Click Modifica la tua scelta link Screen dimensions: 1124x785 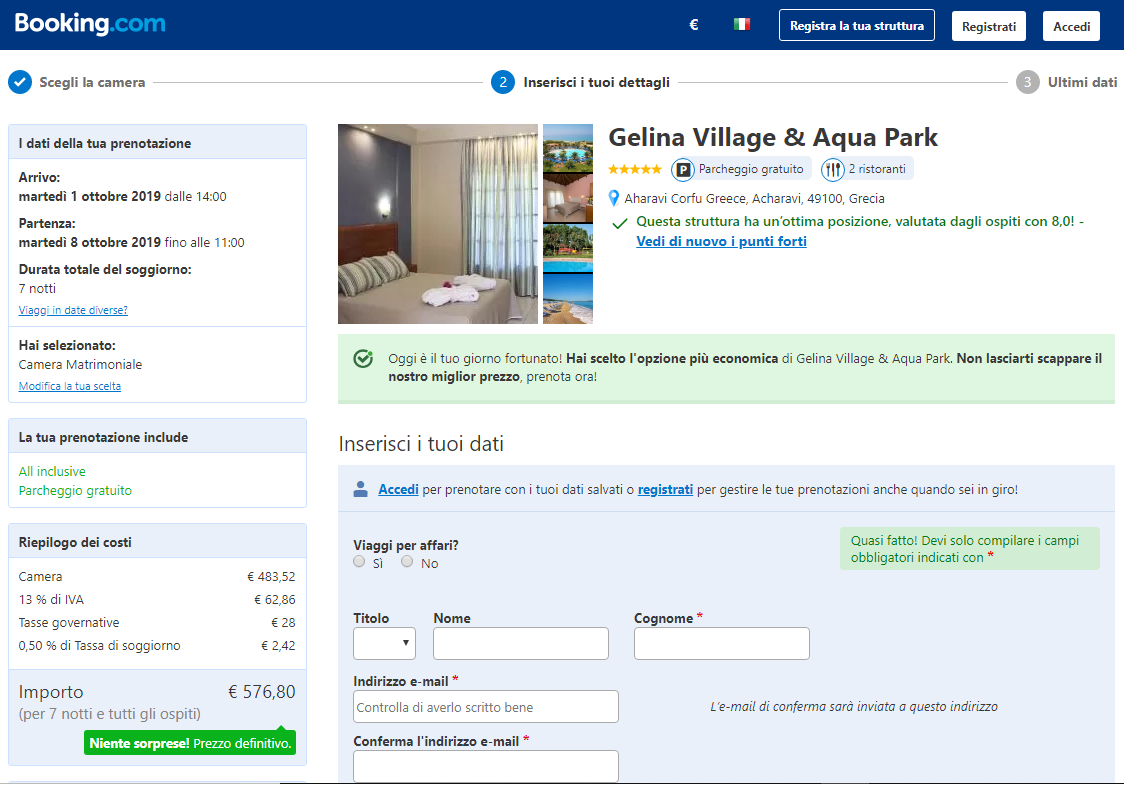click(70, 386)
